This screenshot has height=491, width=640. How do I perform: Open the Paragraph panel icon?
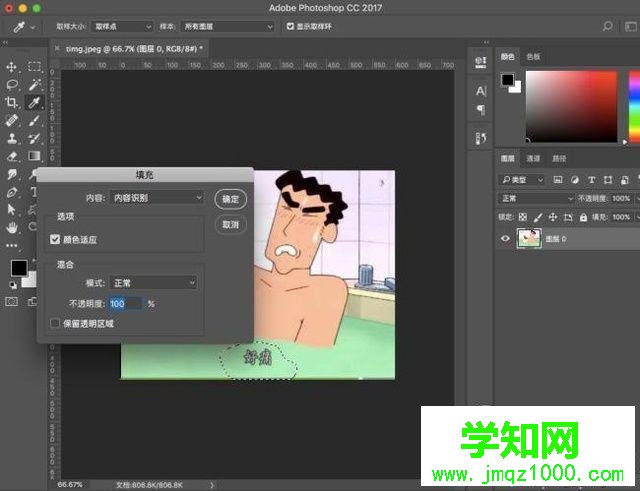coord(481,110)
